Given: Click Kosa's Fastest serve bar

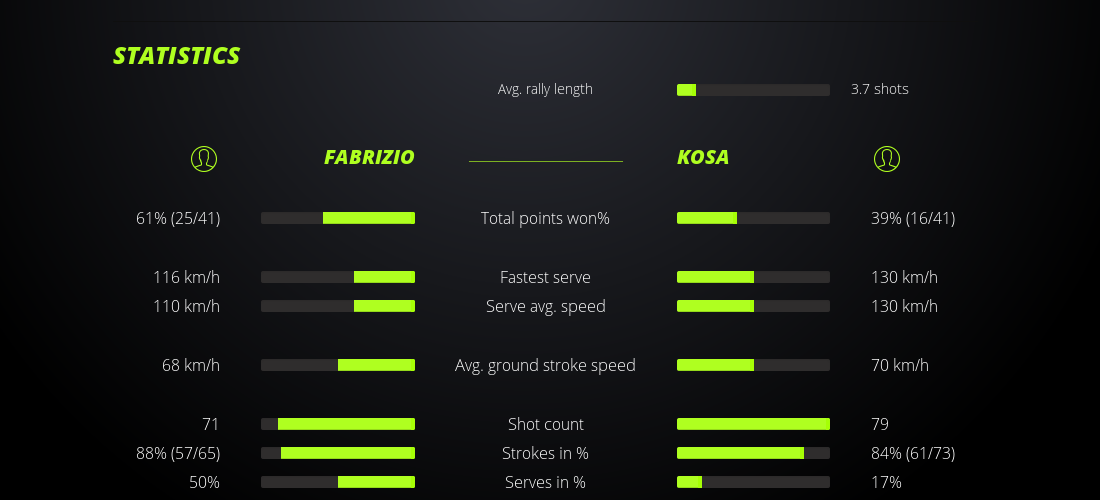Looking at the screenshot, I should click(753, 277).
